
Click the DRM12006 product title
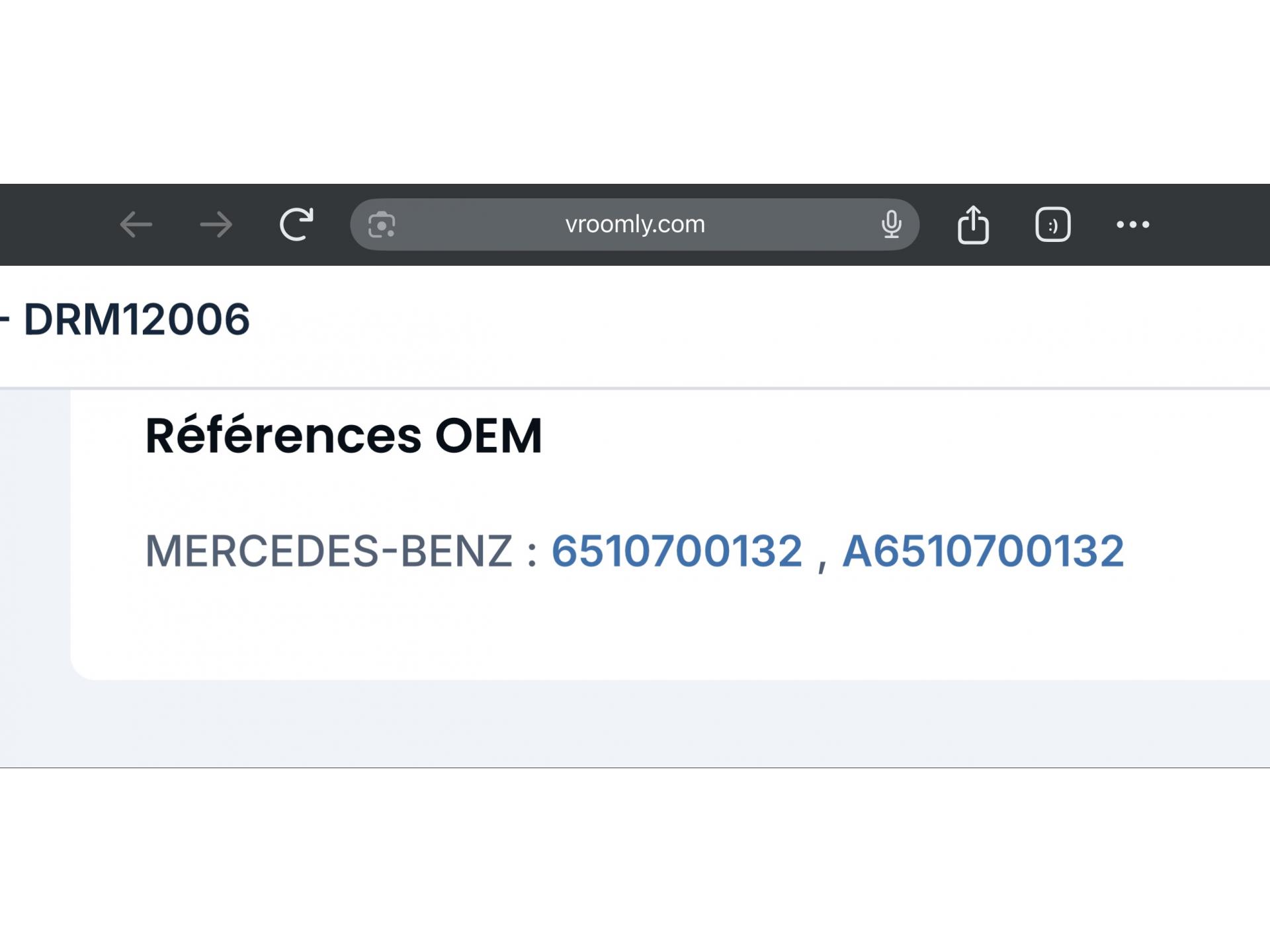(x=137, y=320)
